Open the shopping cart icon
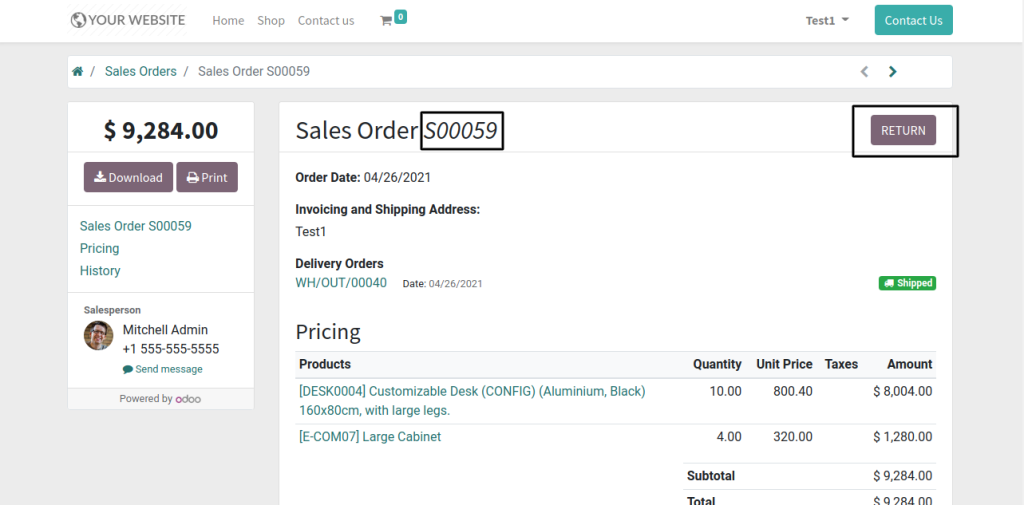The image size is (1024, 505). pyautogui.click(x=386, y=21)
